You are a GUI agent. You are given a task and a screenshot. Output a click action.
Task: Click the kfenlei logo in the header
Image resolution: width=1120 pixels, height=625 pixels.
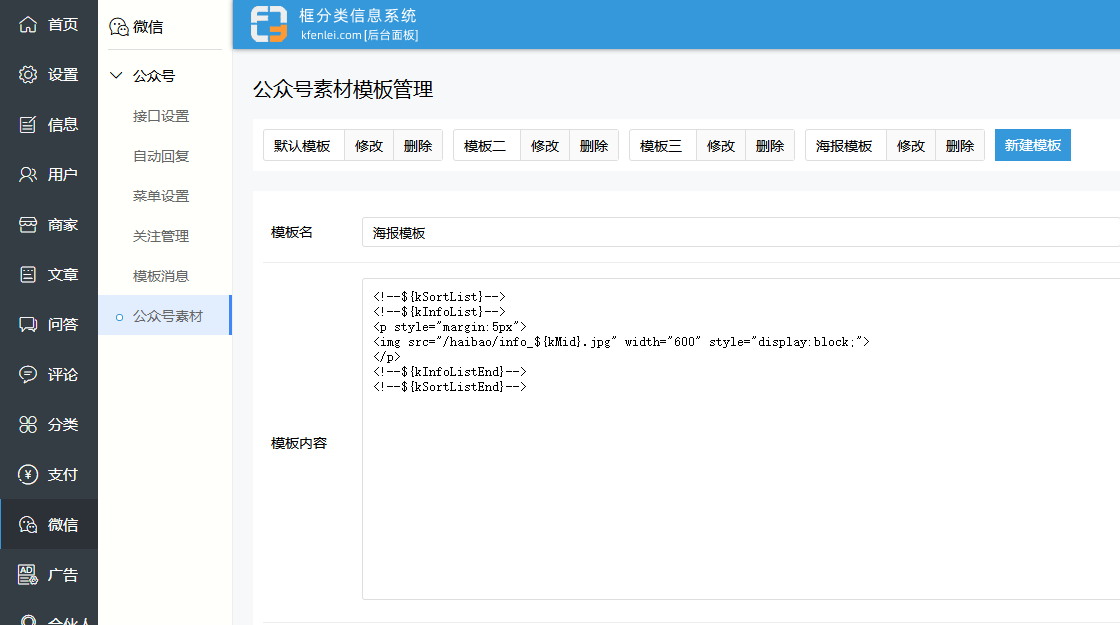tap(268, 25)
